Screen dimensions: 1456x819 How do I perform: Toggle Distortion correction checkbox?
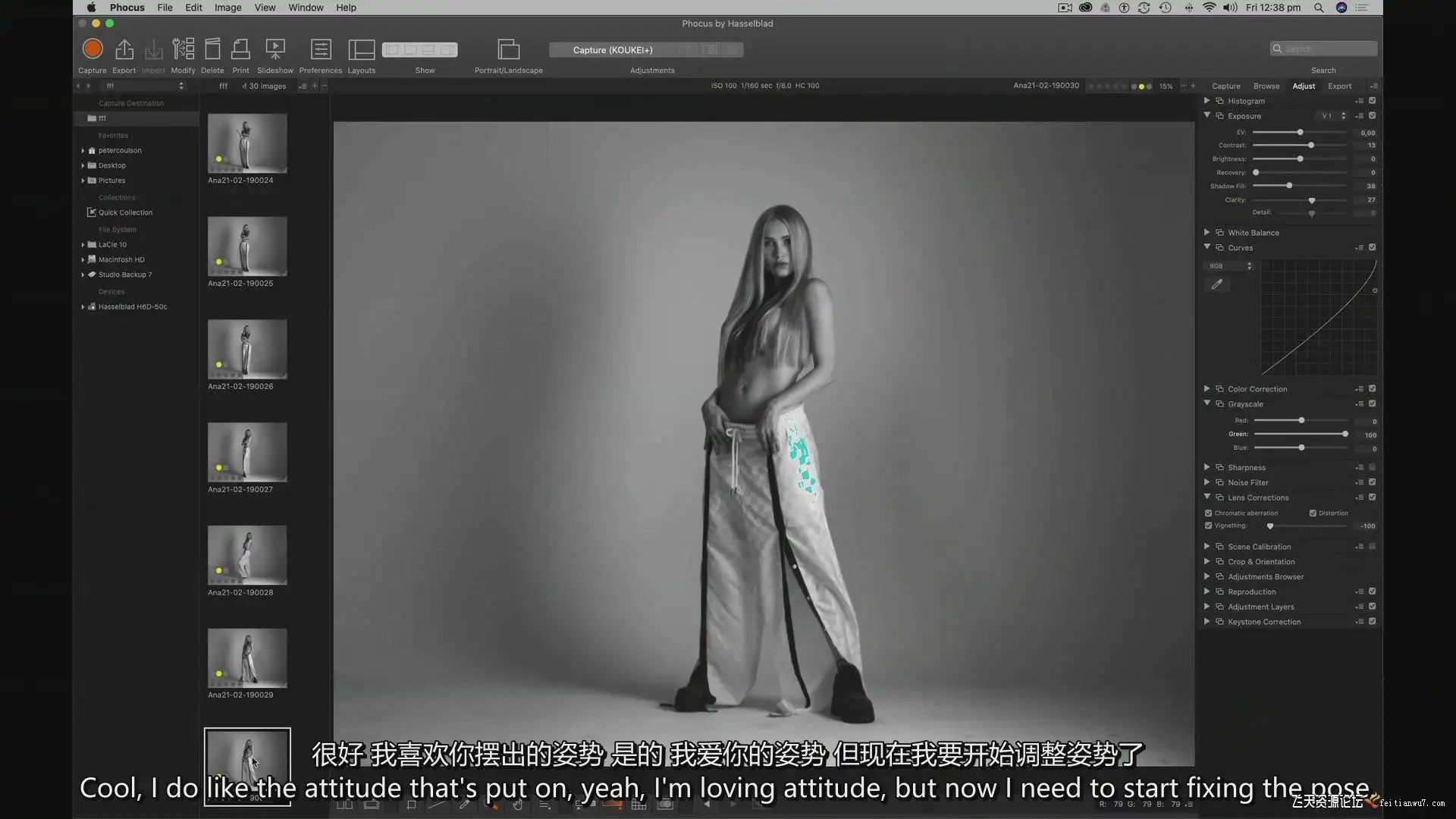coord(1313,513)
